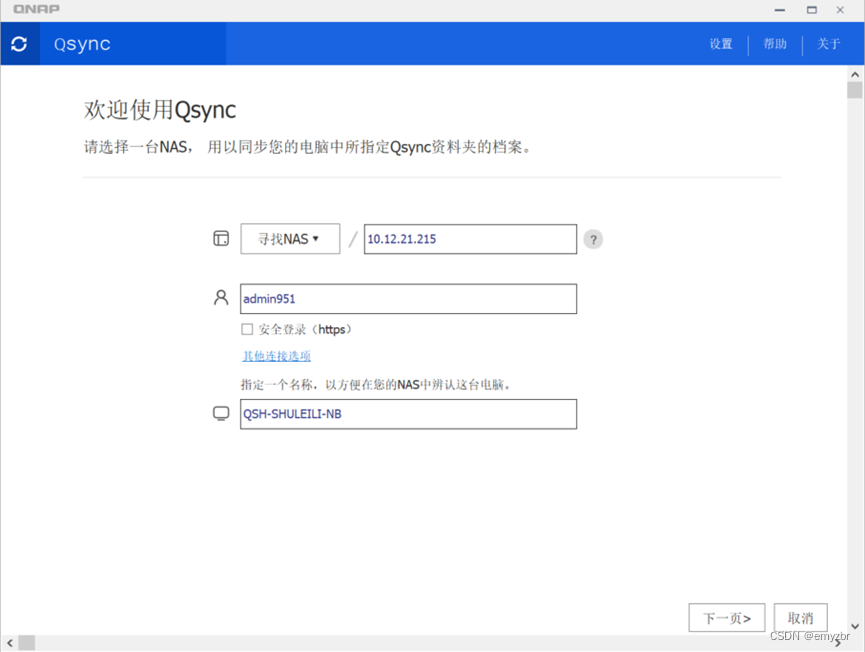Open the 设置 menu
Screen dimensions: 865x652
pyautogui.click(x=721, y=44)
